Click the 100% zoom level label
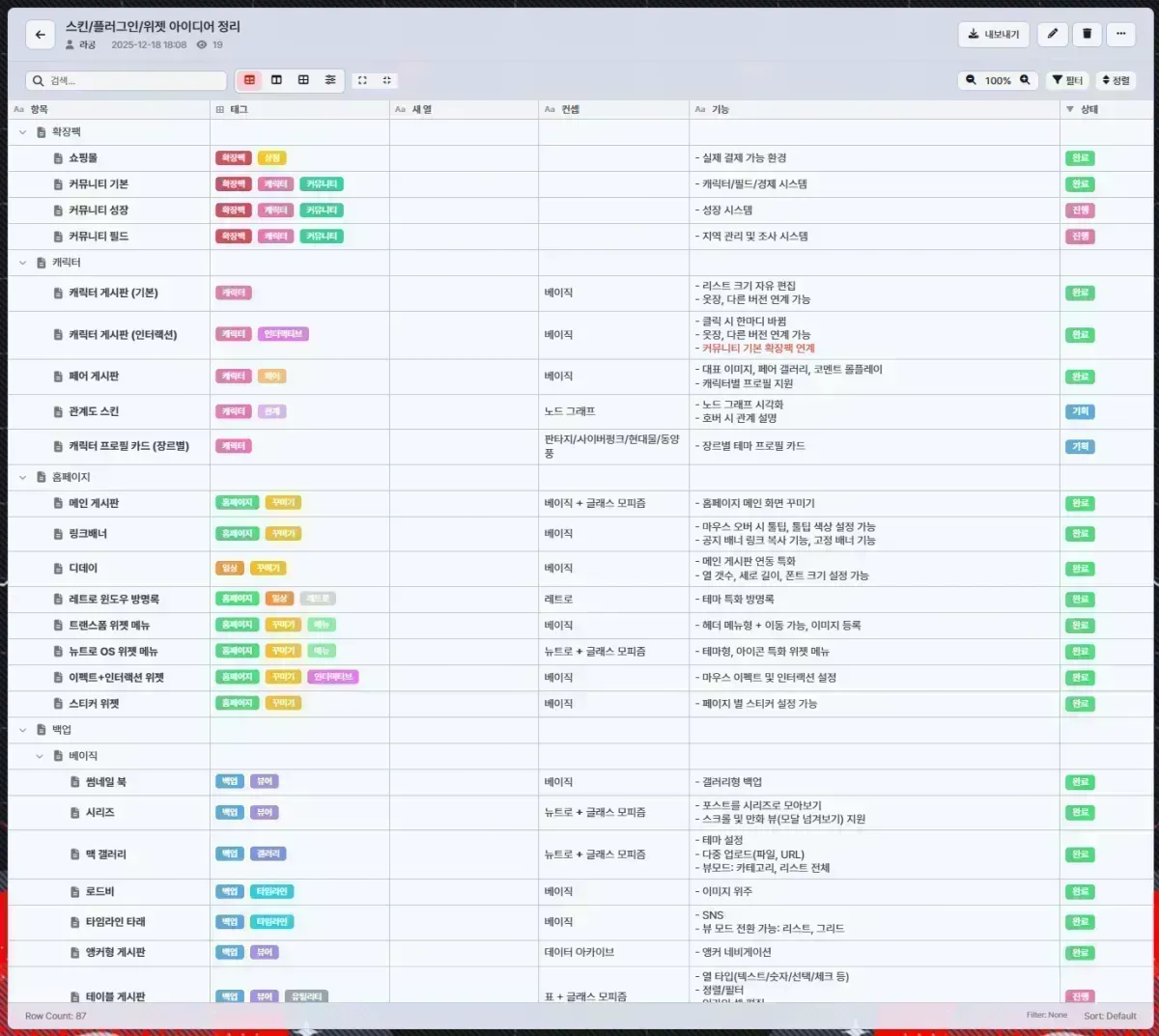1159x1036 pixels. click(998, 81)
